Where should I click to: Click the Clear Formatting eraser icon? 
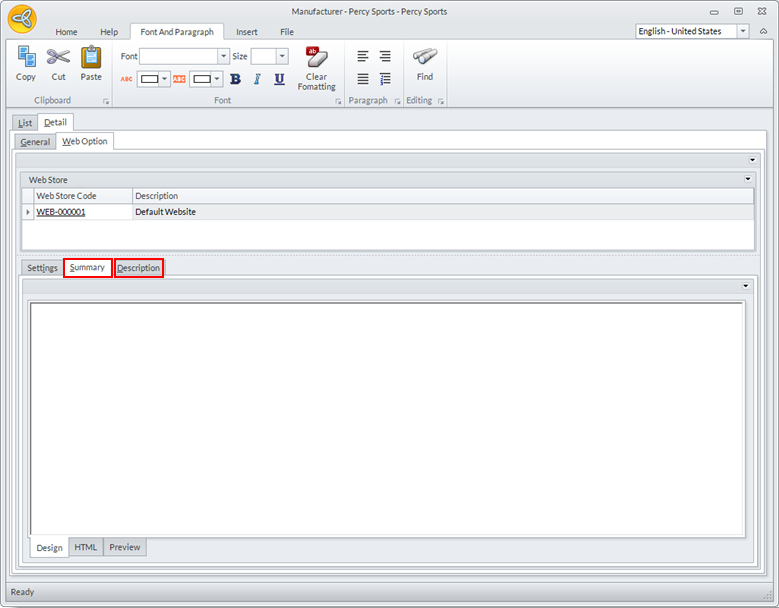click(316, 58)
